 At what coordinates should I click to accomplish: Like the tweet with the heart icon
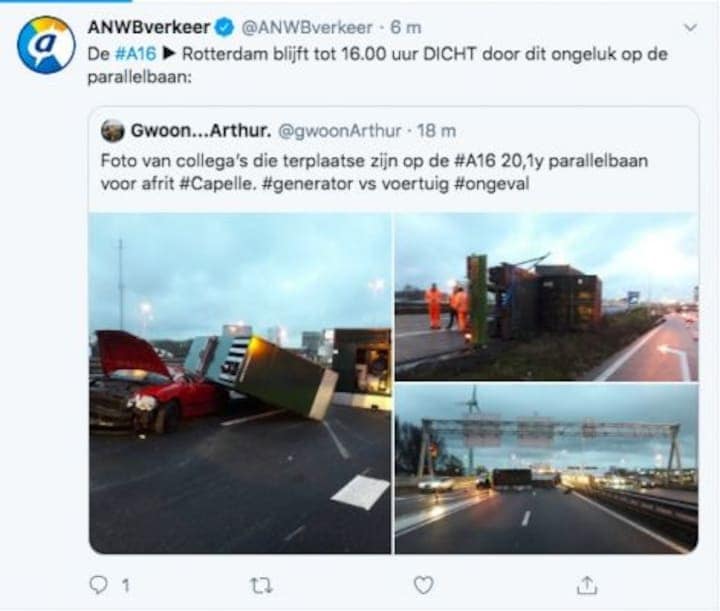pos(423,585)
